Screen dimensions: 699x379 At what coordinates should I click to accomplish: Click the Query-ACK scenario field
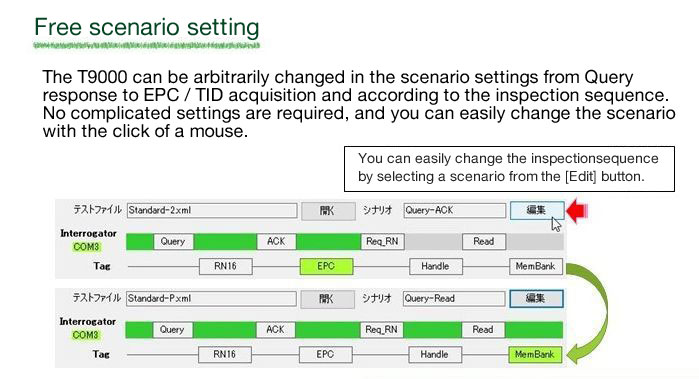point(454,210)
